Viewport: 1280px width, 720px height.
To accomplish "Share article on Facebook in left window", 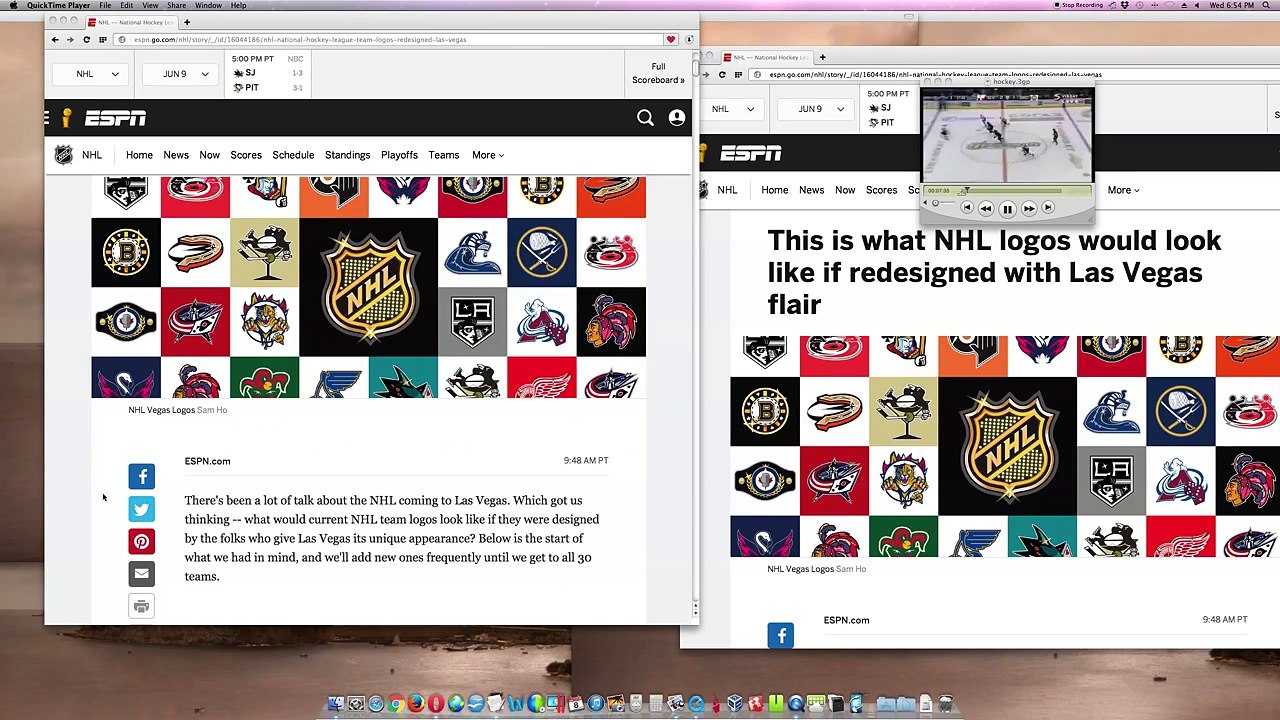I will coord(141,476).
